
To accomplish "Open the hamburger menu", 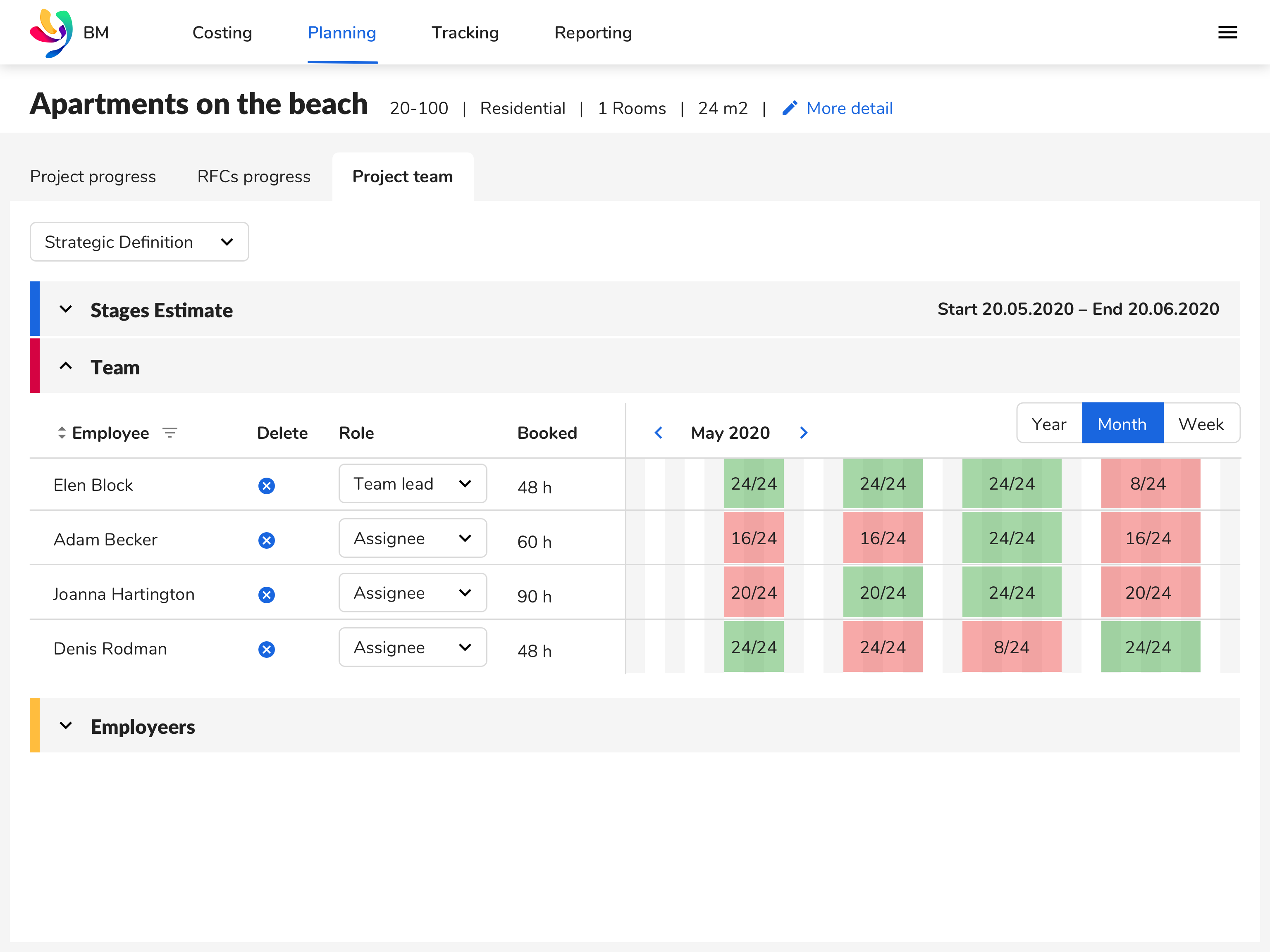I will (1227, 32).
